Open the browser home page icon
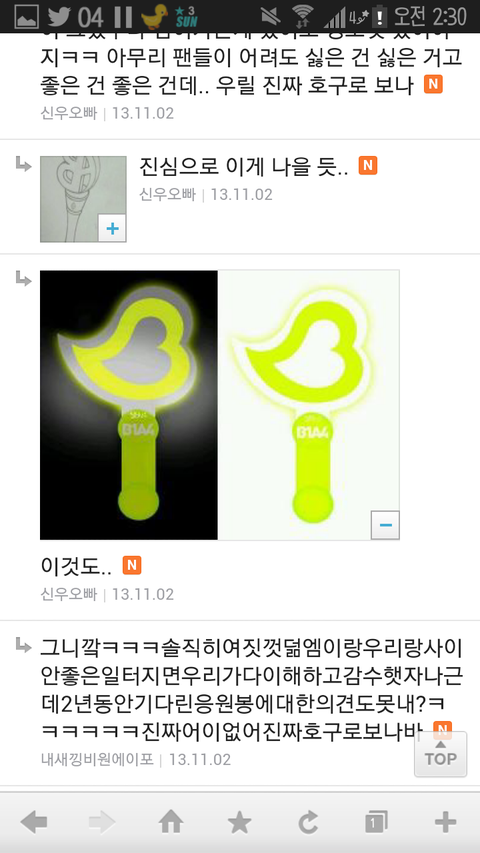The height and width of the screenshot is (853, 480). tap(171, 821)
